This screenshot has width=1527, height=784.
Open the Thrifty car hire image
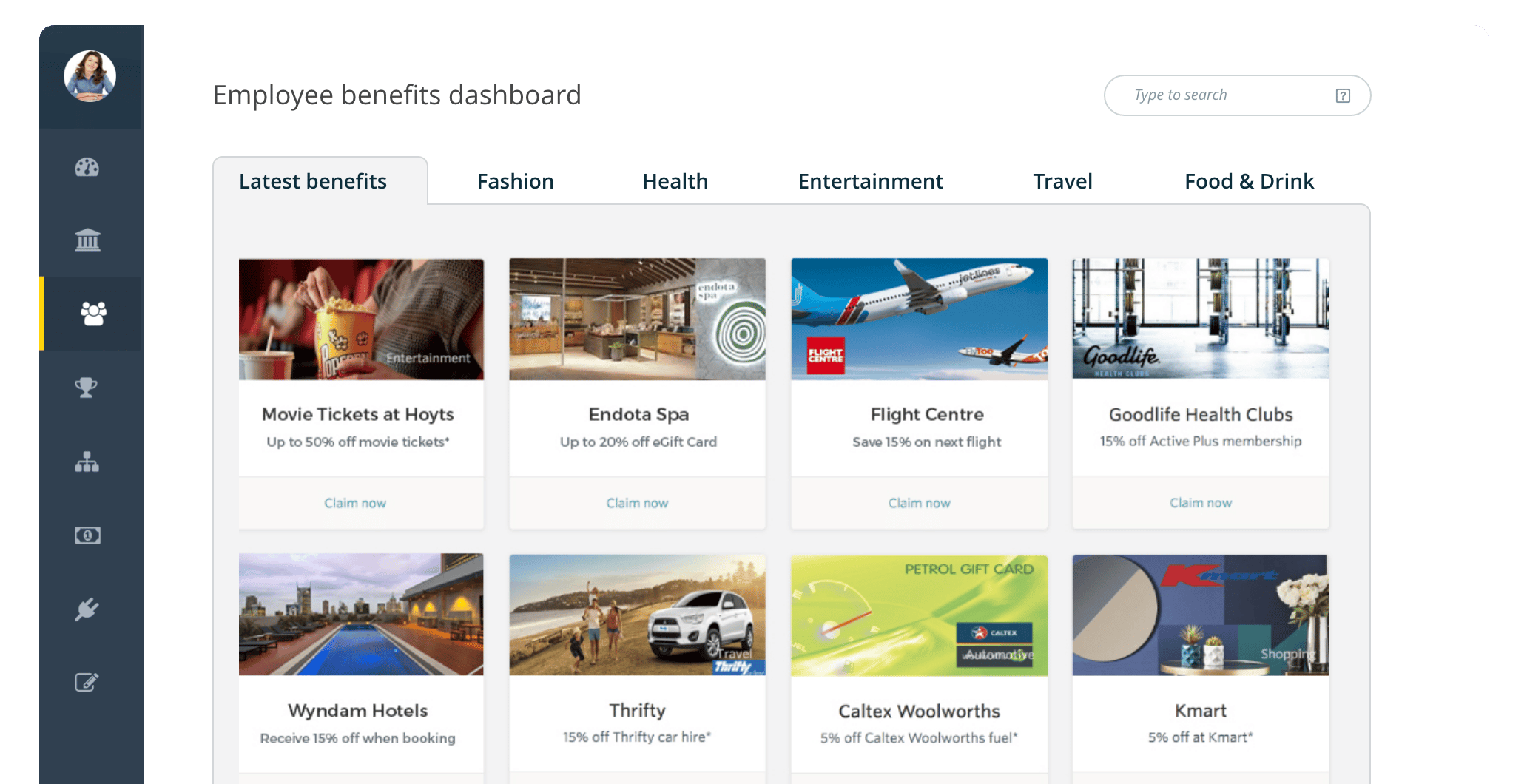(x=637, y=615)
